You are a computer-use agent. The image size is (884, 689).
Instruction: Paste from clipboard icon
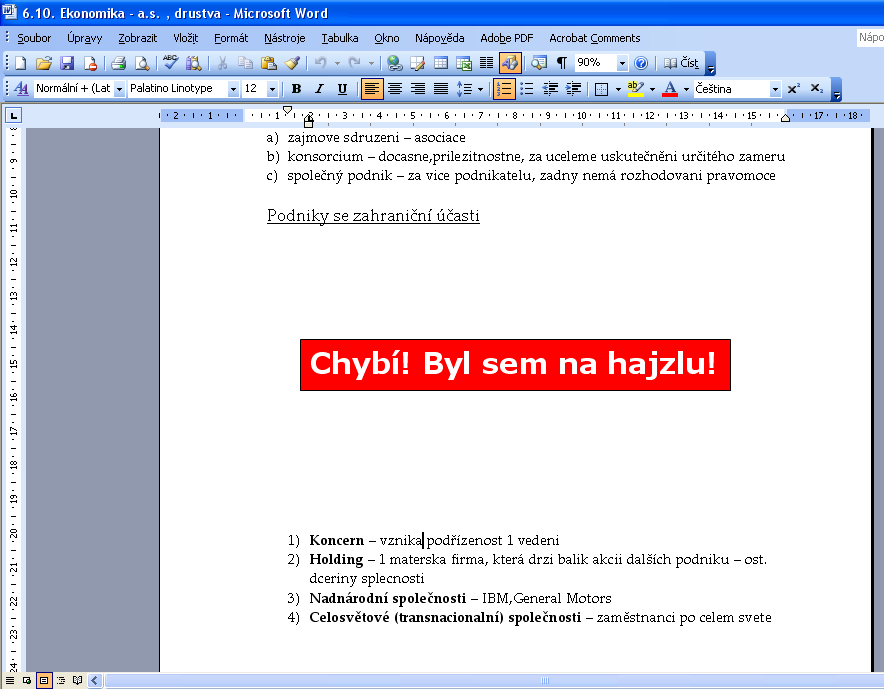pos(269,63)
